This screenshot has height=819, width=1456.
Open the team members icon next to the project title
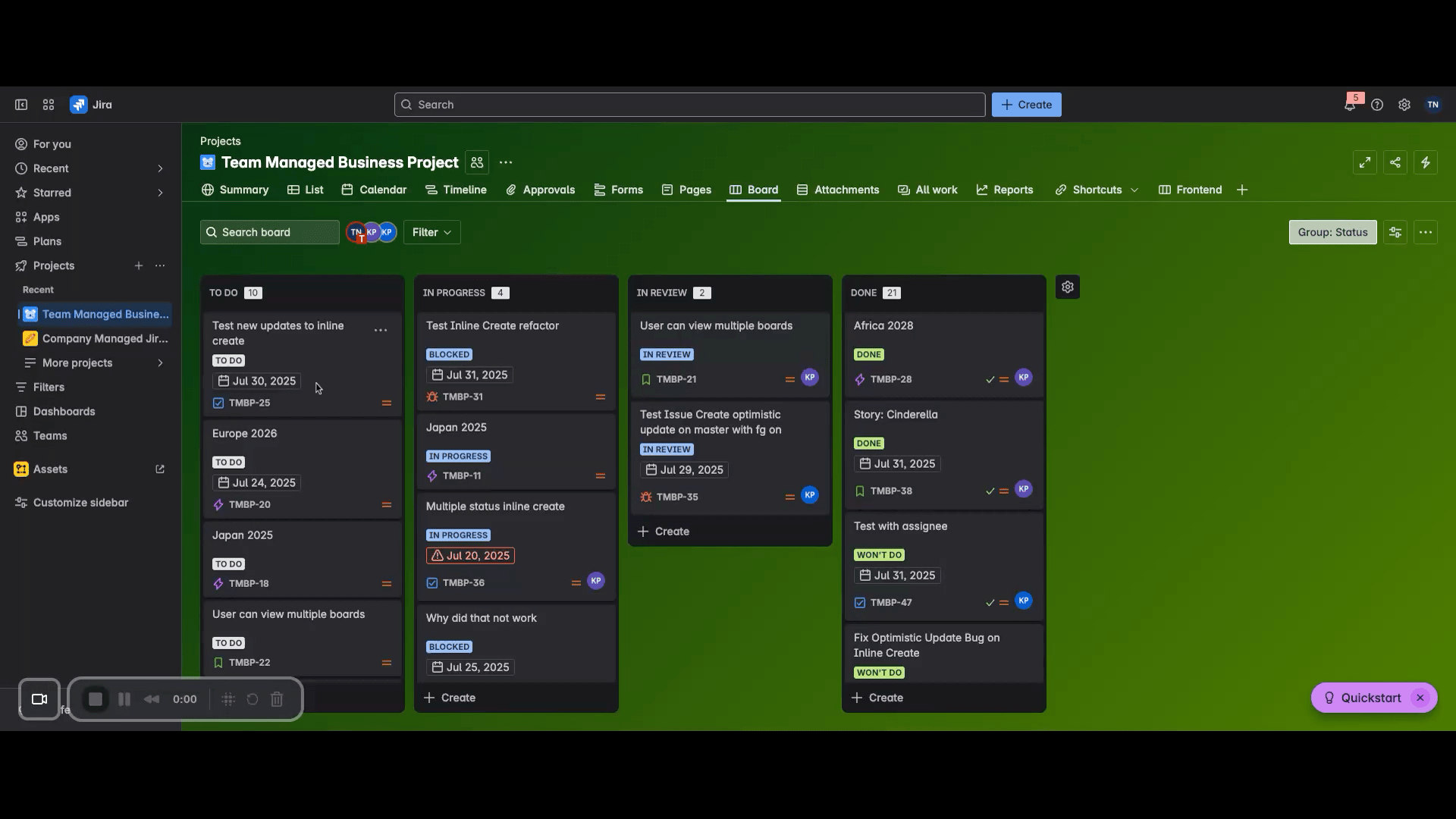(x=477, y=162)
